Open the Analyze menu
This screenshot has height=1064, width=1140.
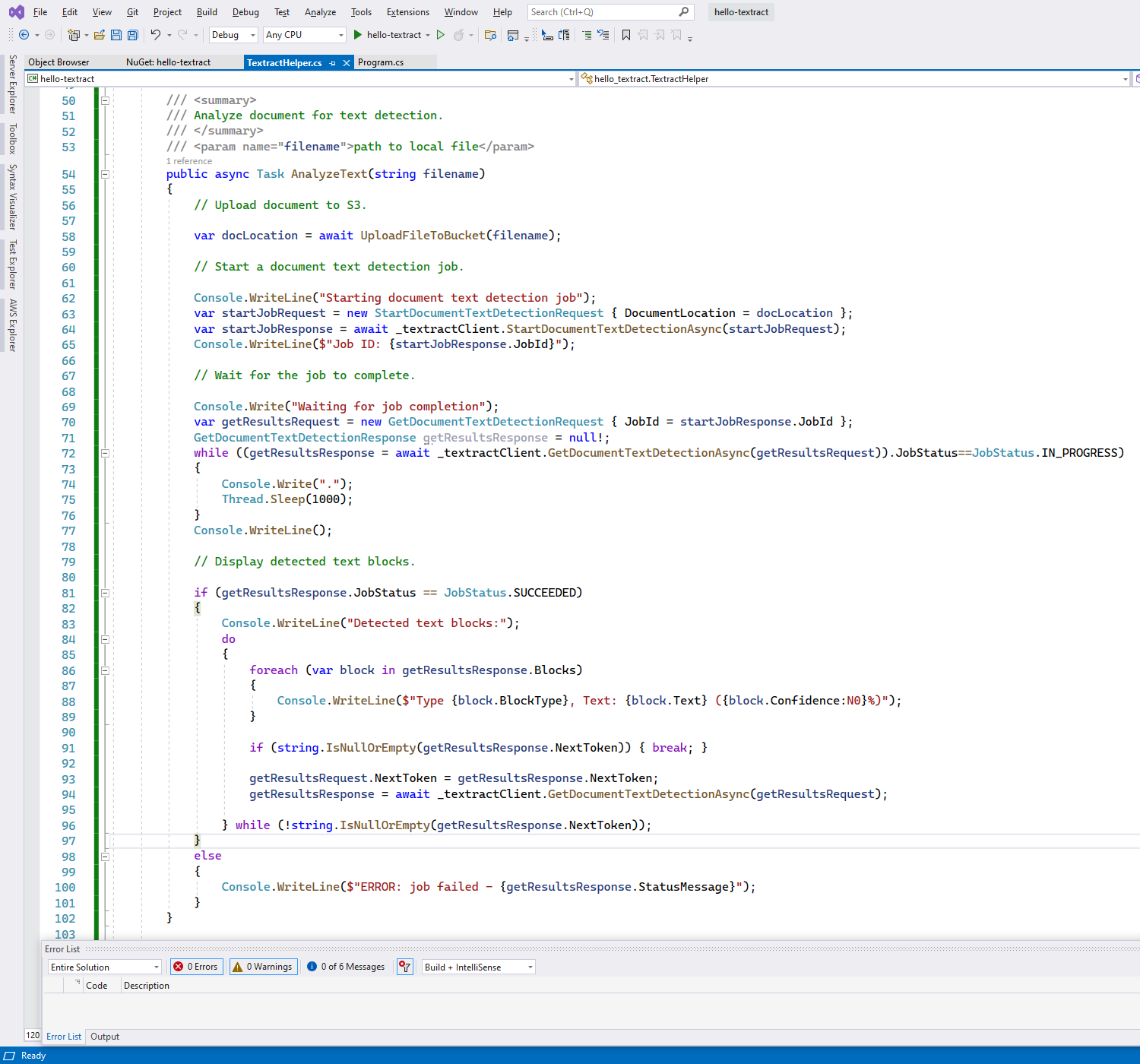[320, 12]
